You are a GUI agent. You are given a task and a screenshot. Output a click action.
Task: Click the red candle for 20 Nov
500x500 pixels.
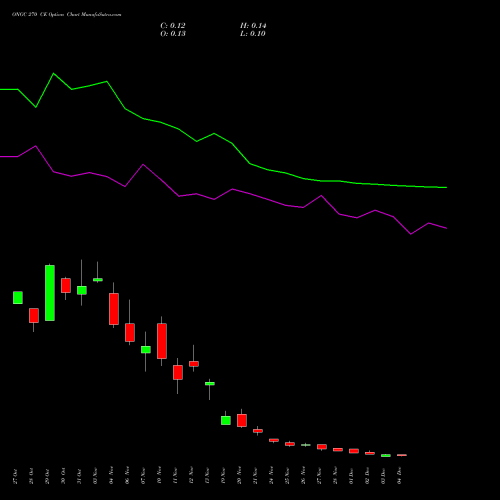coord(242,420)
